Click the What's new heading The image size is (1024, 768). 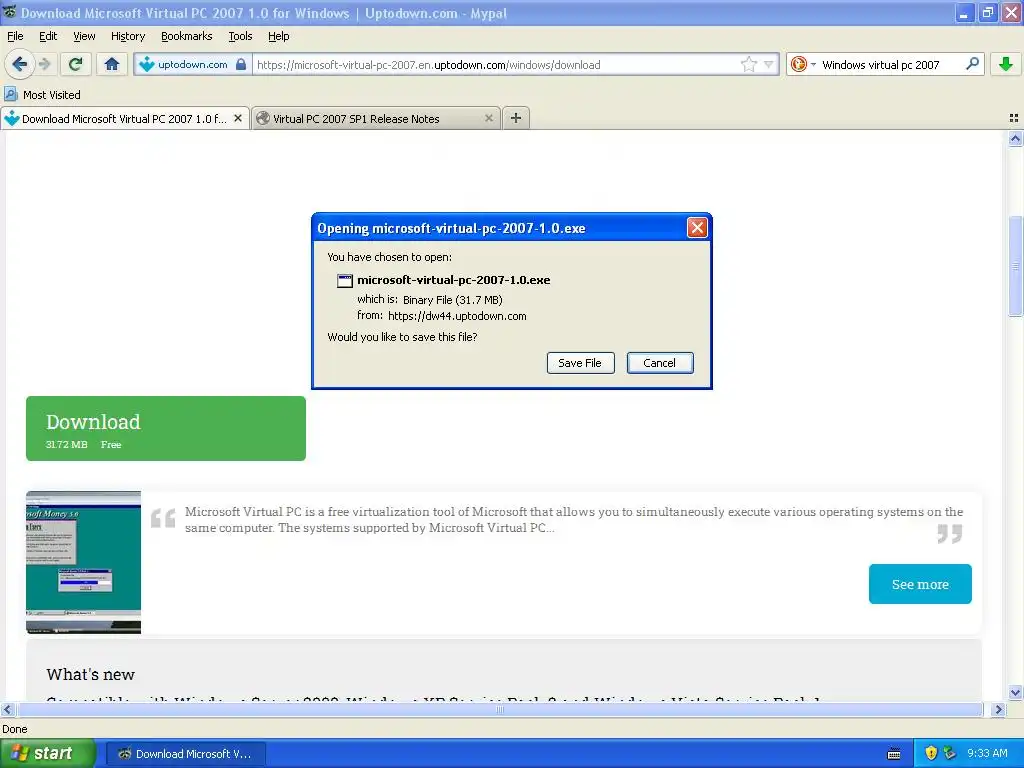90,674
